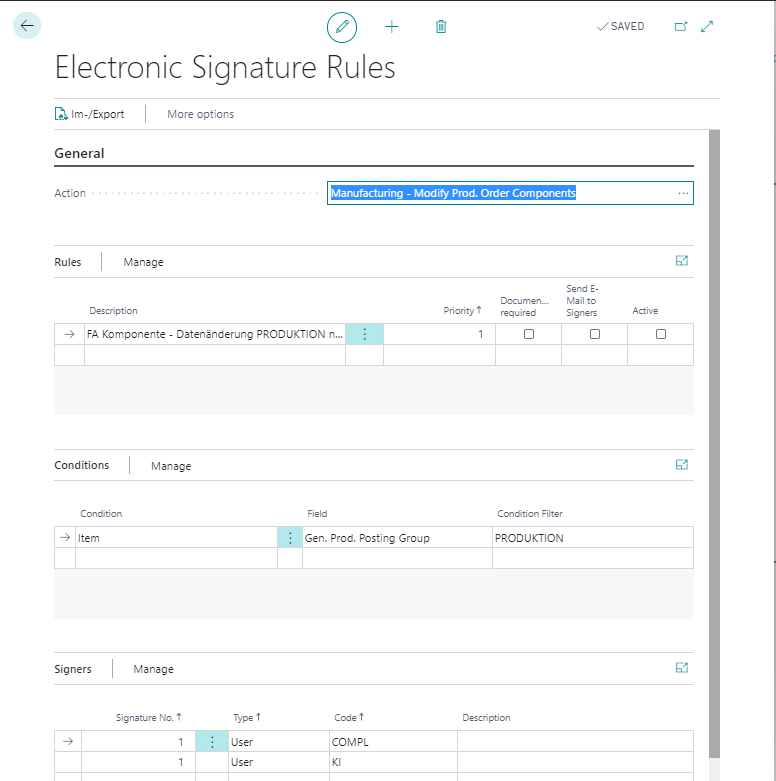Image resolution: width=776 pixels, height=781 pixels.
Task: Sort signers by Code column
Action: point(349,718)
